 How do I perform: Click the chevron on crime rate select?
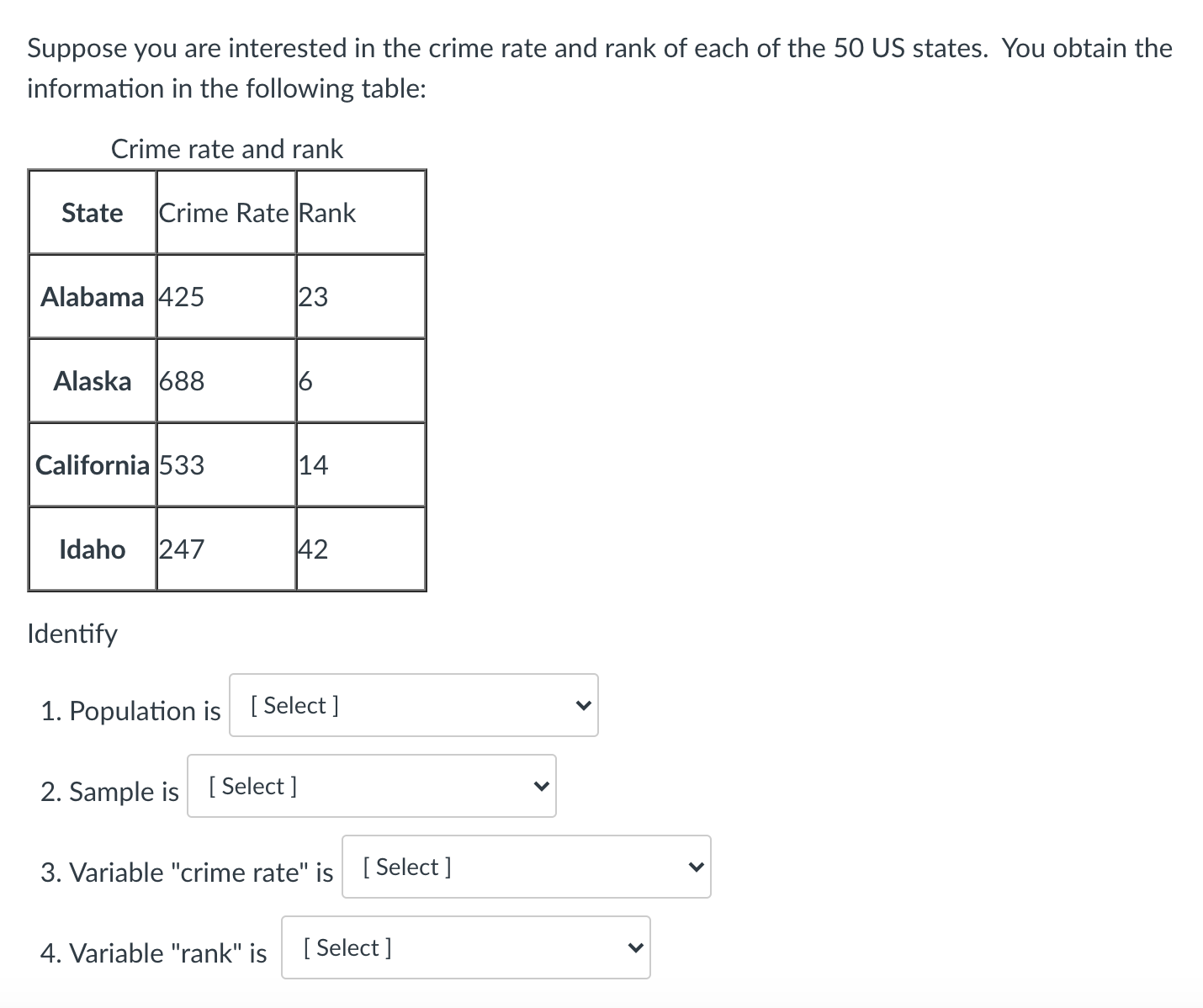pyautogui.click(x=696, y=867)
